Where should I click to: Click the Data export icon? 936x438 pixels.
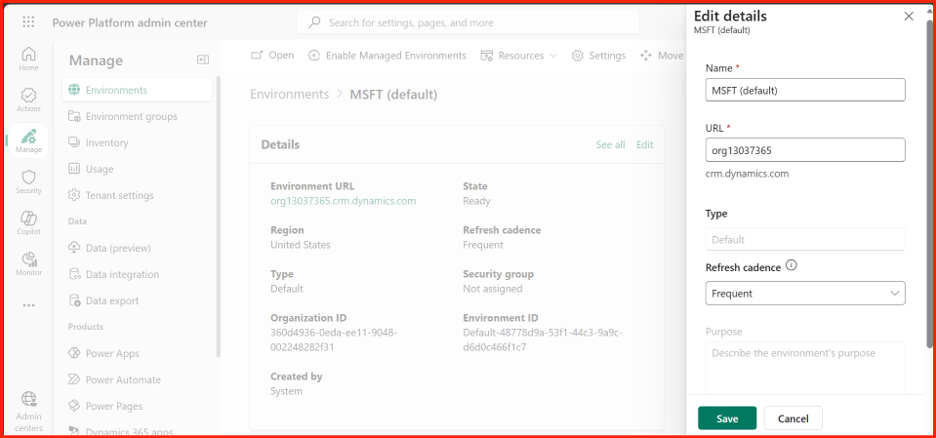pyautogui.click(x=74, y=300)
